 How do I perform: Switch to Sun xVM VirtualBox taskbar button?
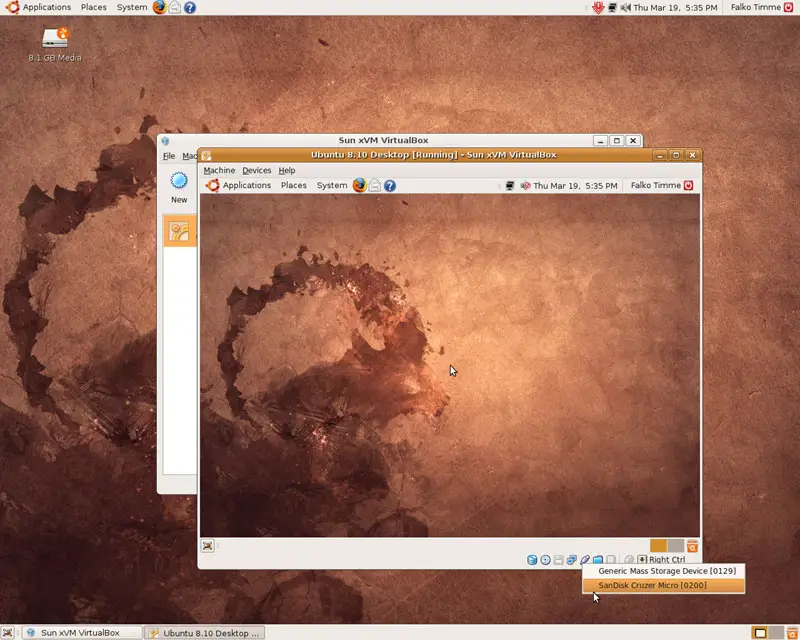point(82,633)
